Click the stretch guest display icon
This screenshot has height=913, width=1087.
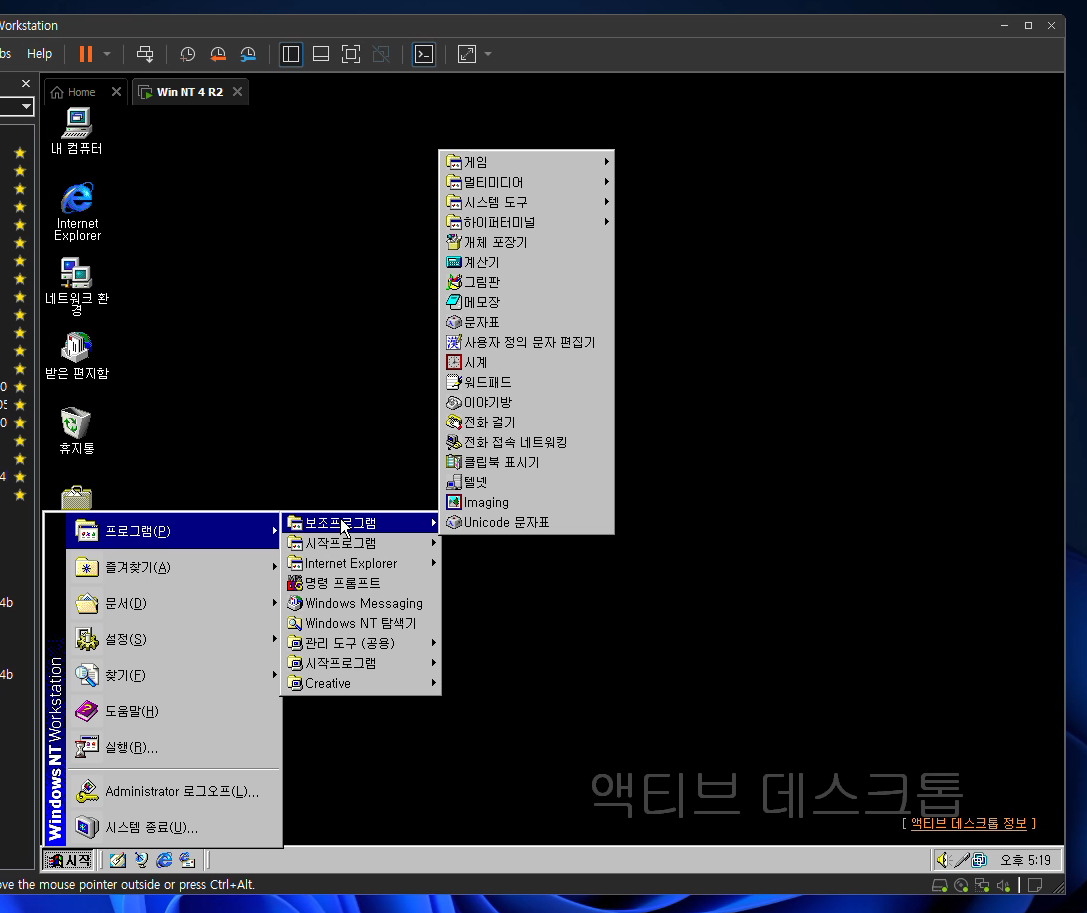467,54
